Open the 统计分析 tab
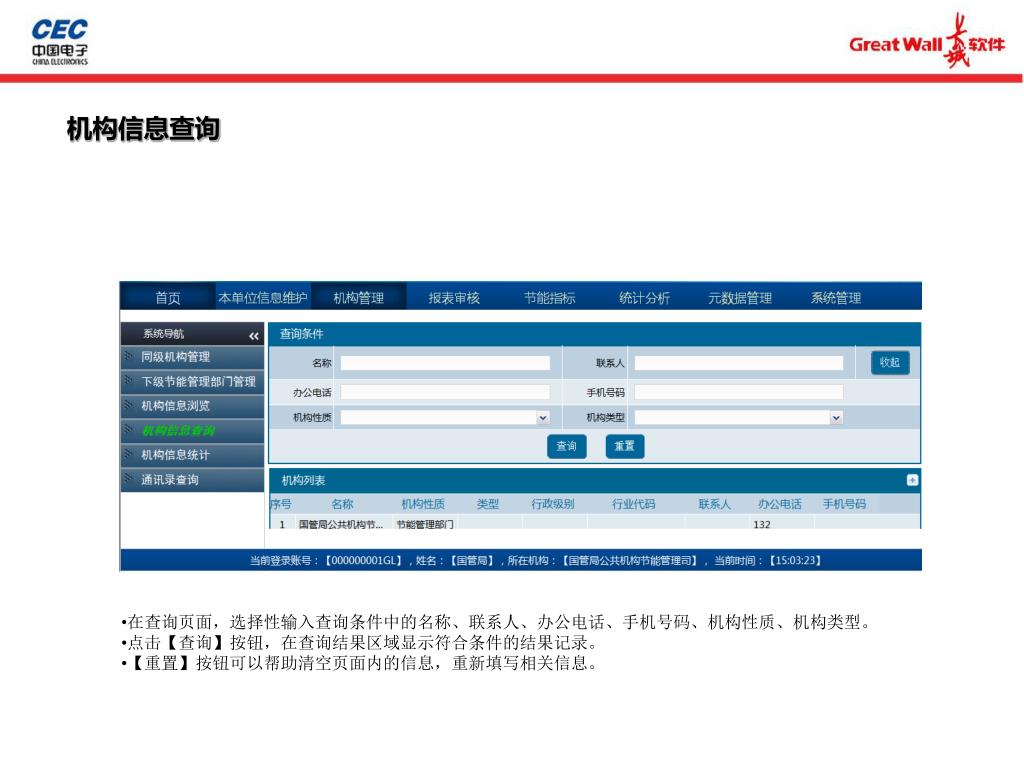The width and height of the screenshot is (1024, 768). point(645,298)
